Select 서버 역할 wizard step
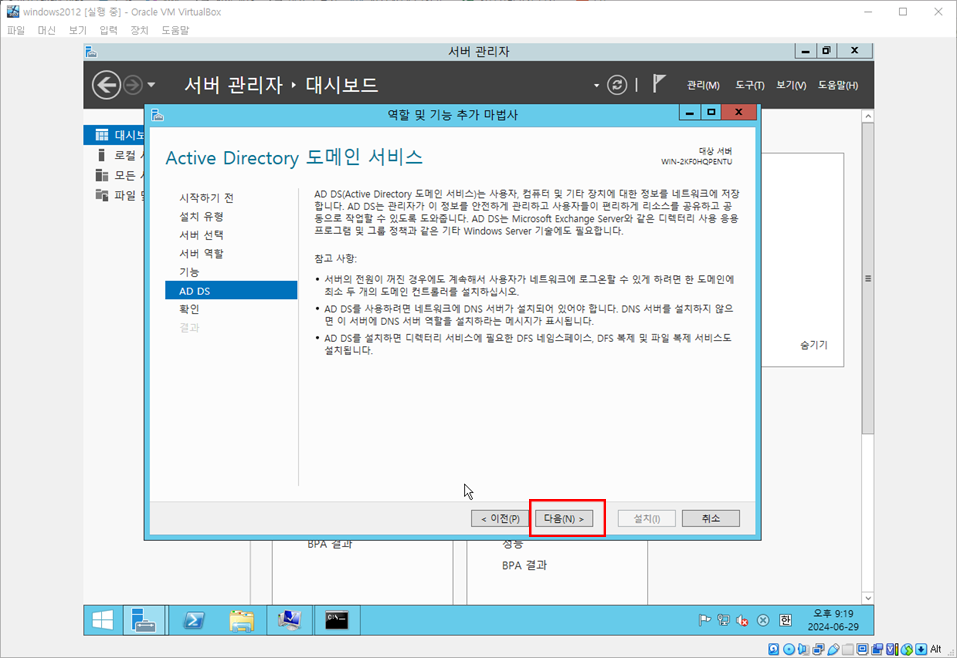The image size is (957, 658). point(201,253)
